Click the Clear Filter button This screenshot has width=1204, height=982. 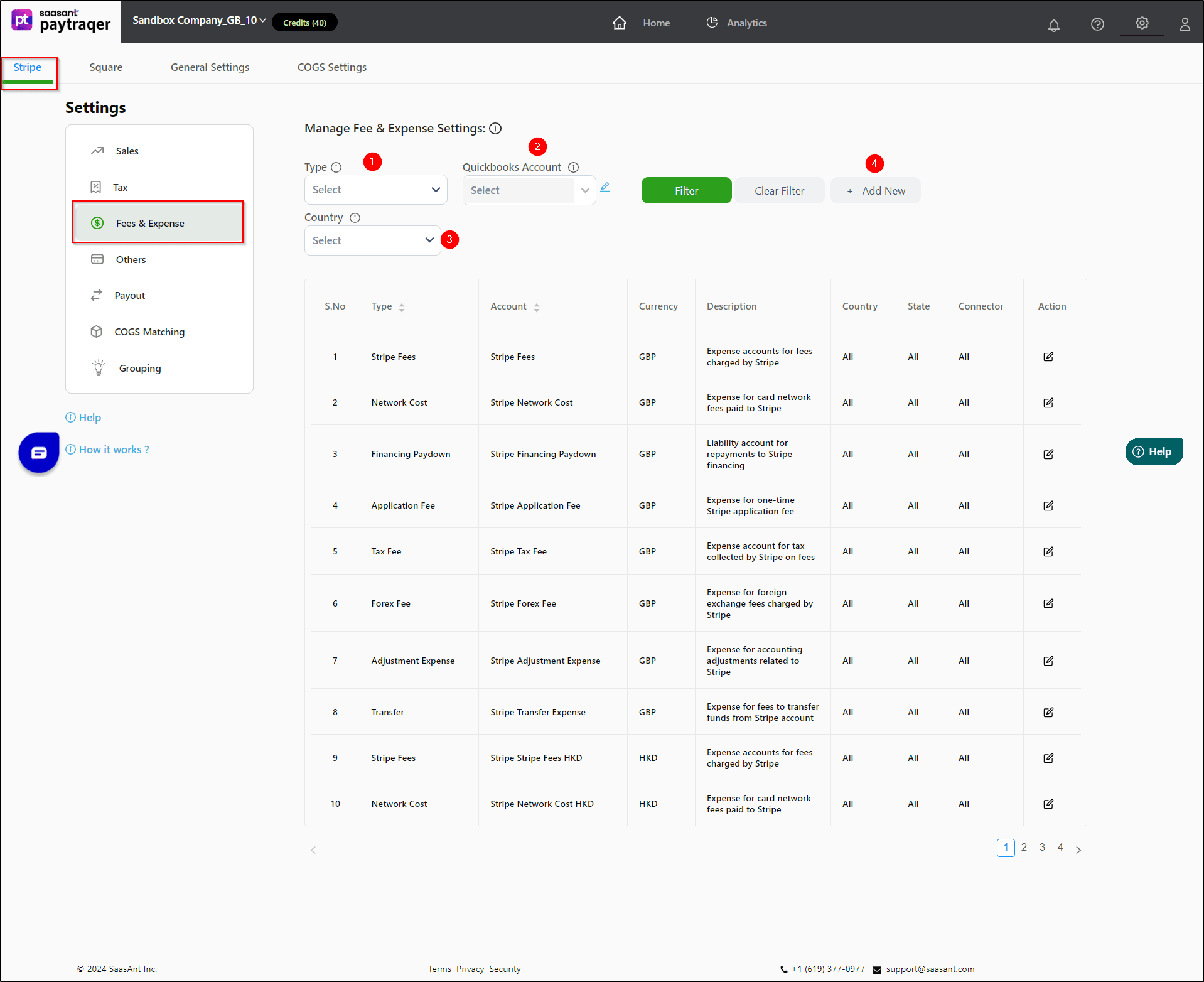click(x=779, y=190)
